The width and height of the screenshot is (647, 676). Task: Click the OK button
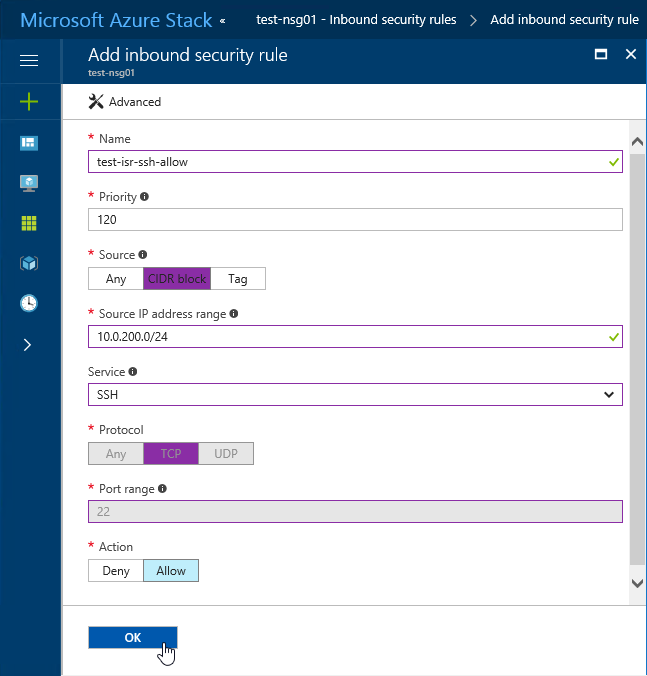pos(133,638)
